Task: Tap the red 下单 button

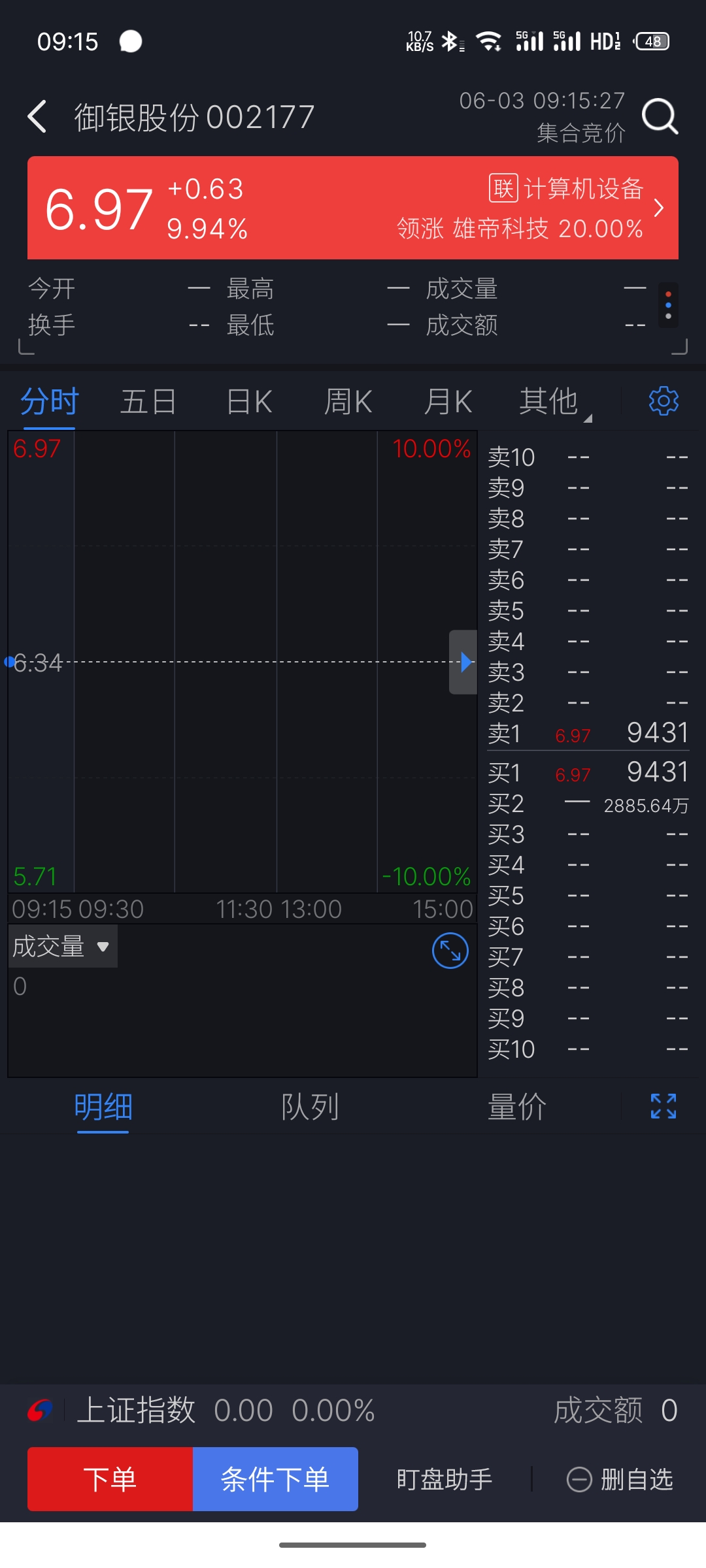Action: pos(110,1479)
